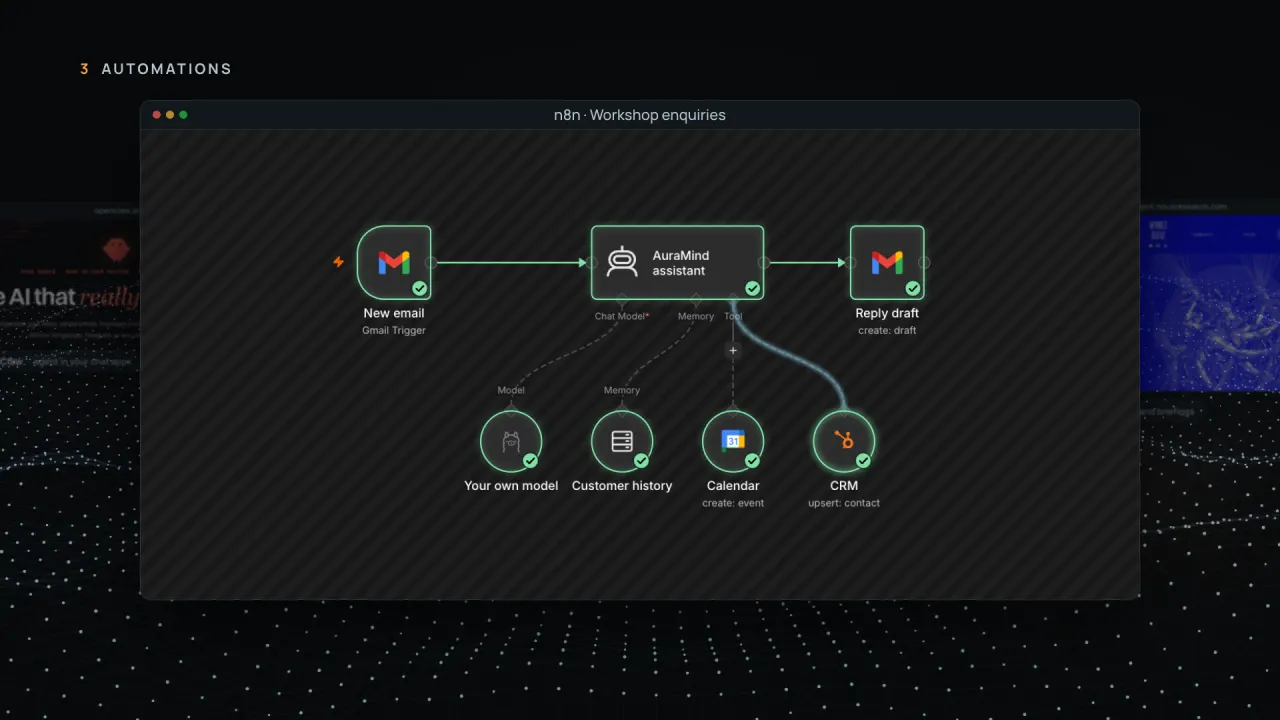The image size is (1280, 720).
Task: Select the Google Calendar node icon
Action: coord(733,441)
